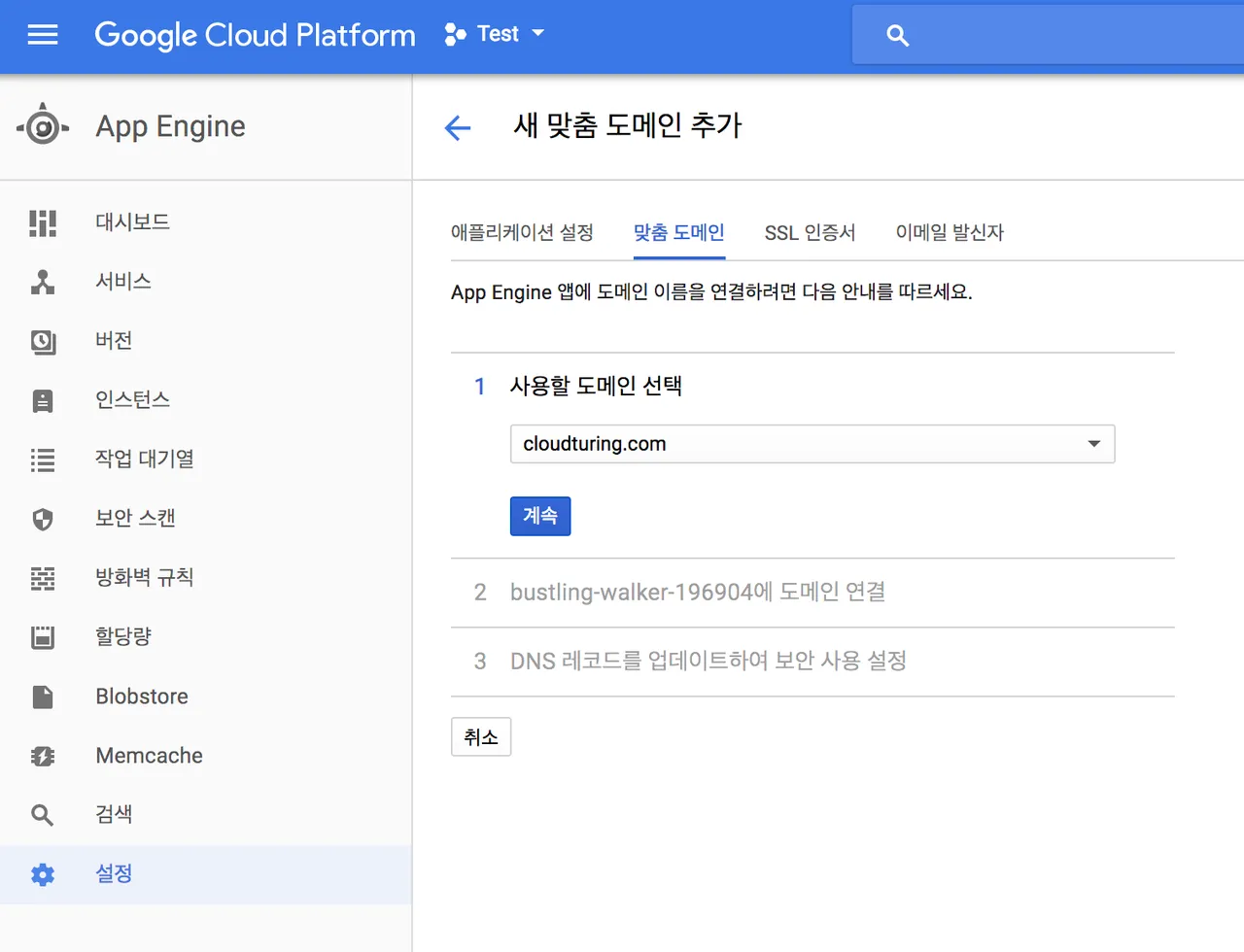Image resolution: width=1244 pixels, height=952 pixels.
Task: Click the Test project icon
Action: pyautogui.click(x=455, y=35)
